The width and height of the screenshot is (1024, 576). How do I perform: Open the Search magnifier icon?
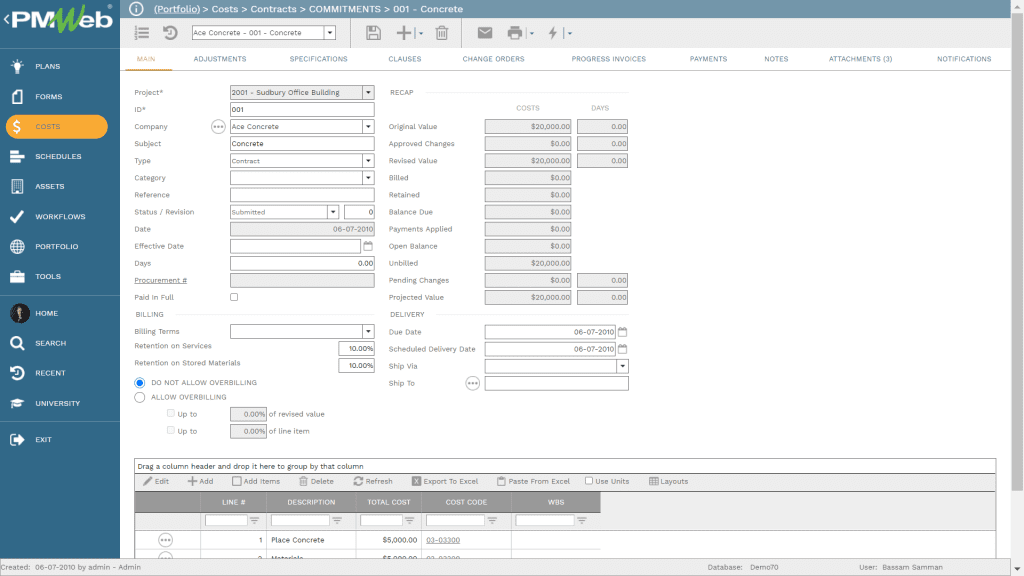pos(18,344)
